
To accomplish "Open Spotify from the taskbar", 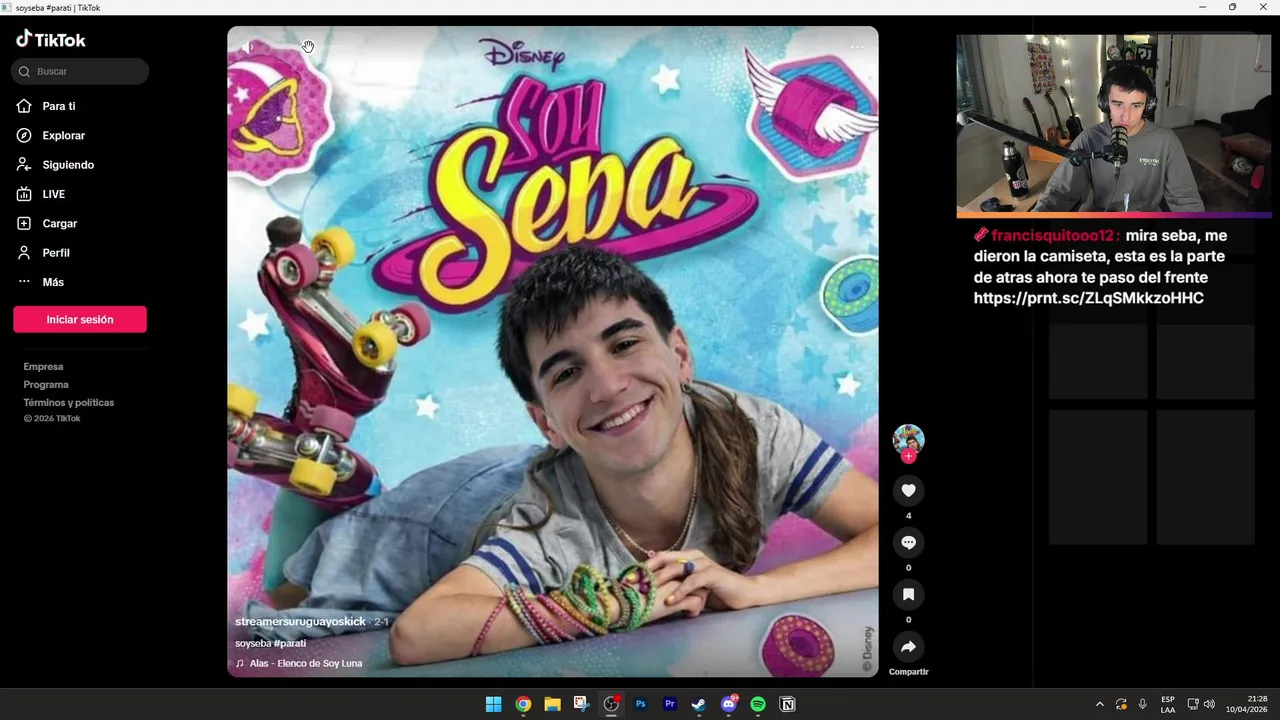I will click(x=758, y=704).
